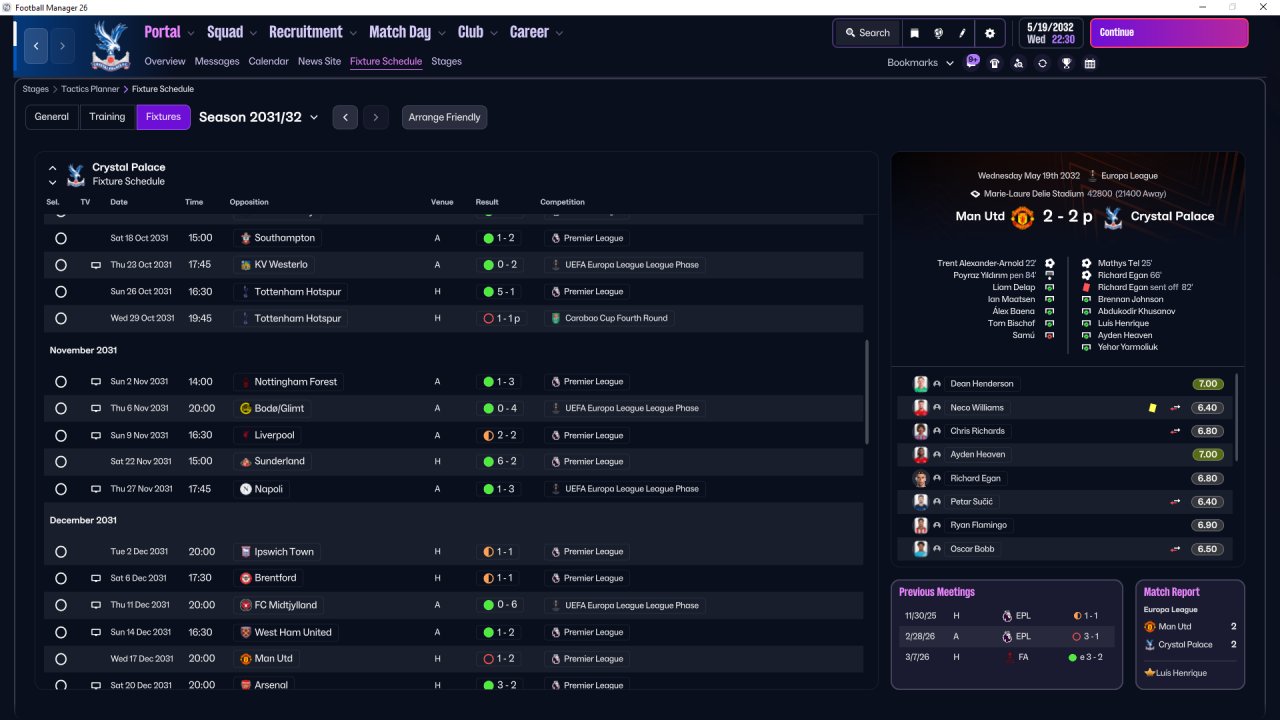
Task: Click the red card icon beside Richard Egan
Action: [x=1087, y=287]
